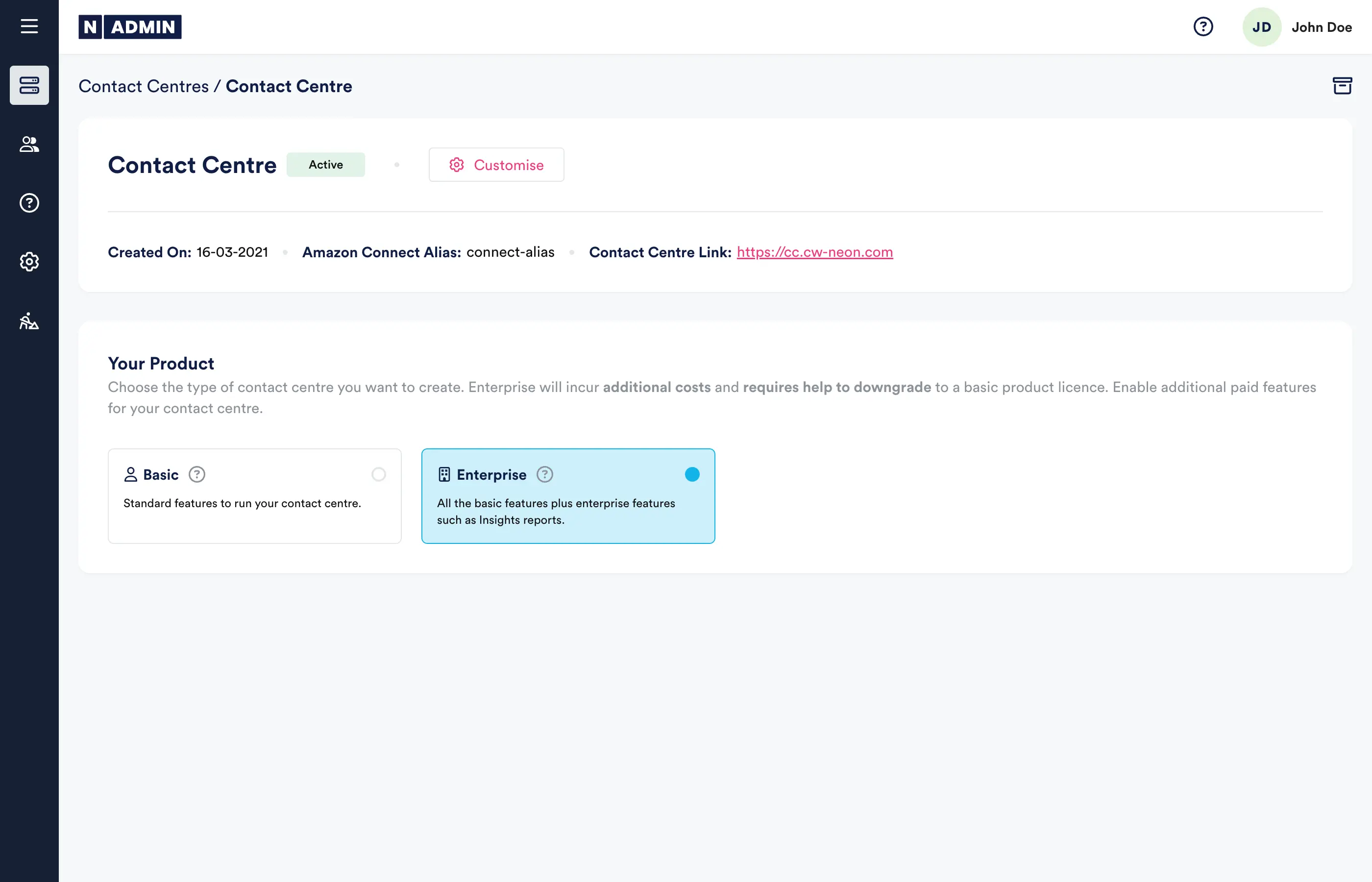
Task: Open help via the top-bar question mark icon
Action: tap(1203, 26)
